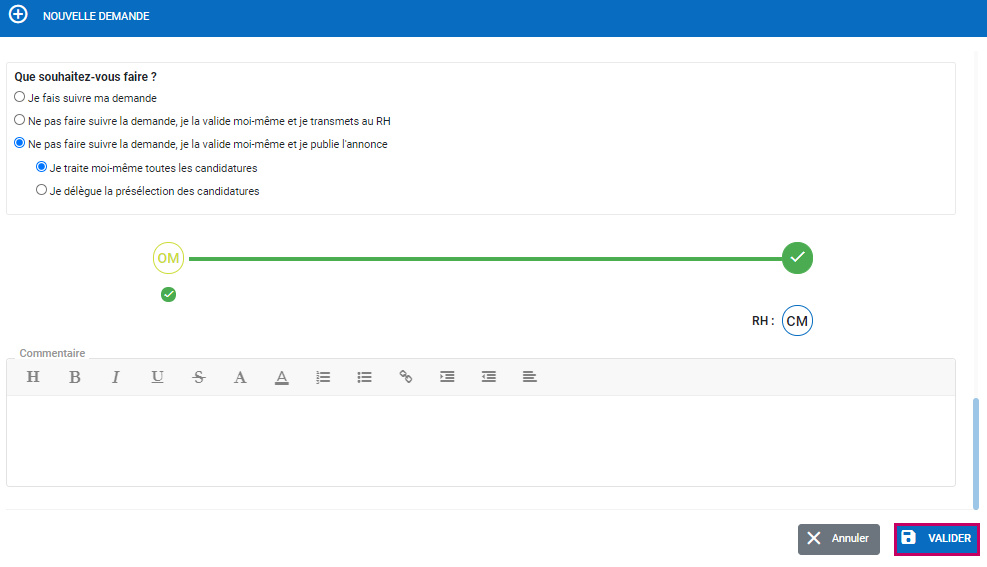Image resolution: width=987 pixels, height=567 pixels.
Task: Insert a numbered list
Action: pyautogui.click(x=323, y=377)
